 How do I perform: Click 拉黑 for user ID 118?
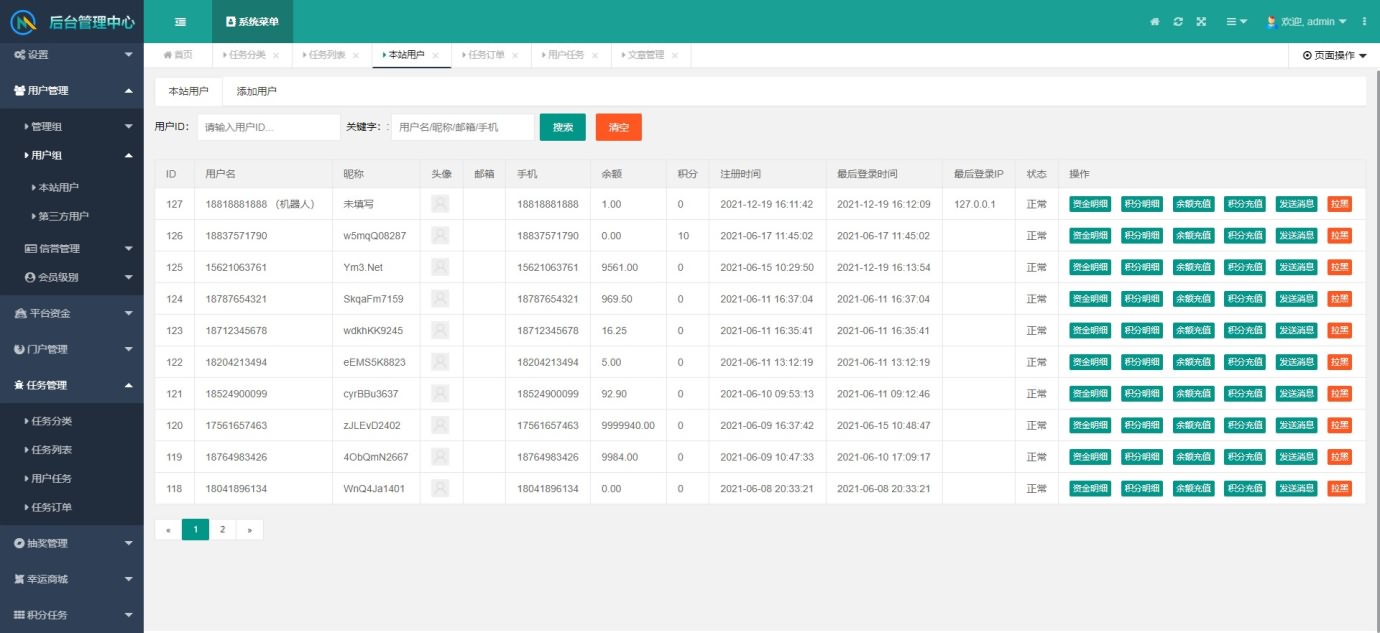click(x=1340, y=489)
